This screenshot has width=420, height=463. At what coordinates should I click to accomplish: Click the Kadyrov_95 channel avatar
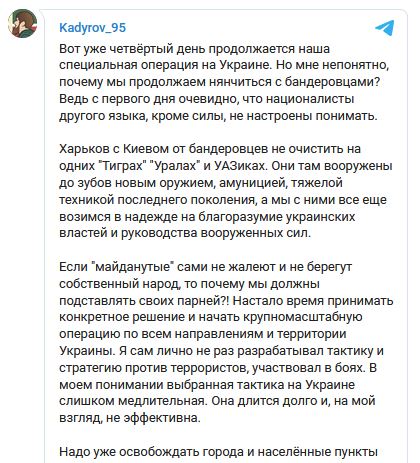click(x=22, y=23)
